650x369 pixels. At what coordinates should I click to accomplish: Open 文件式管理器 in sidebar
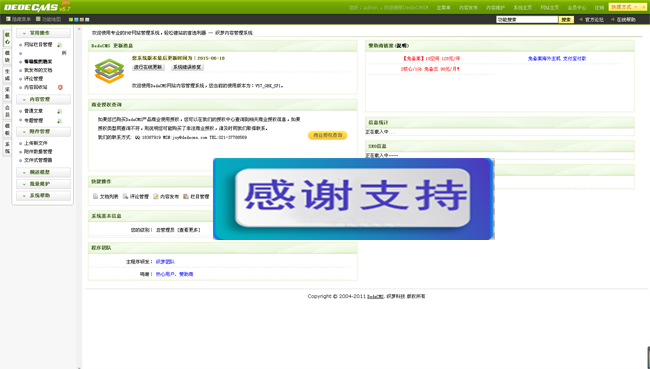tap(38, 160)
